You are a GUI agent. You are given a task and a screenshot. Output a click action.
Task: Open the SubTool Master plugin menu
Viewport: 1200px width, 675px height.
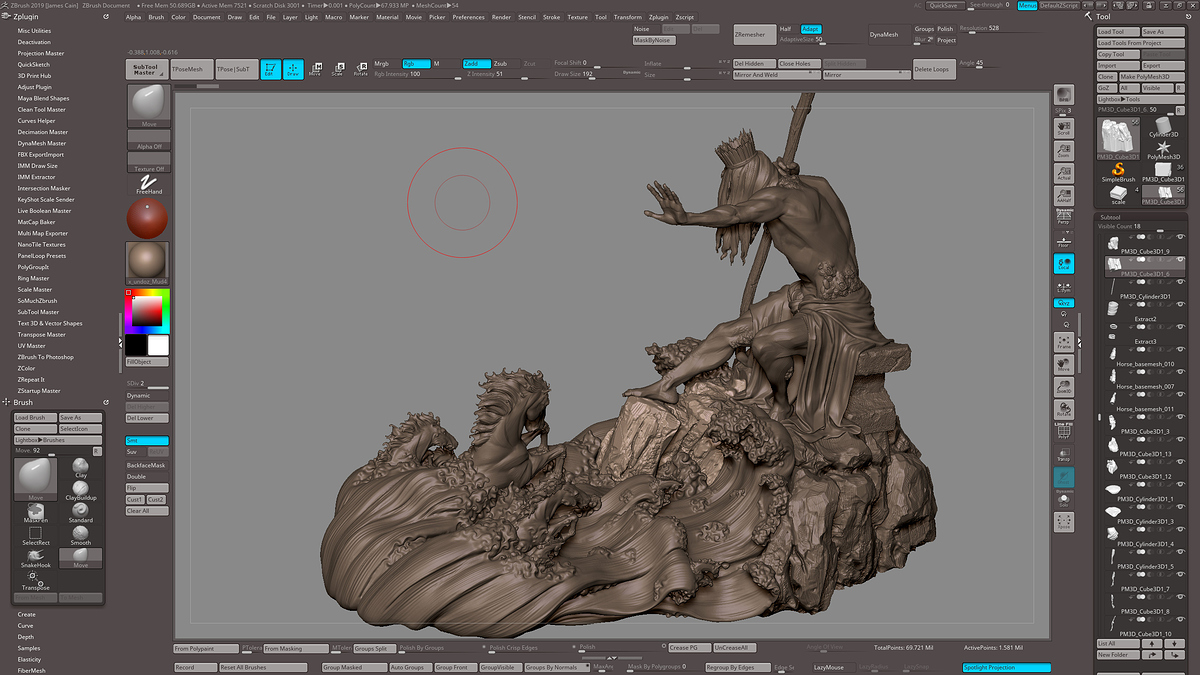[x=38, y=312]
